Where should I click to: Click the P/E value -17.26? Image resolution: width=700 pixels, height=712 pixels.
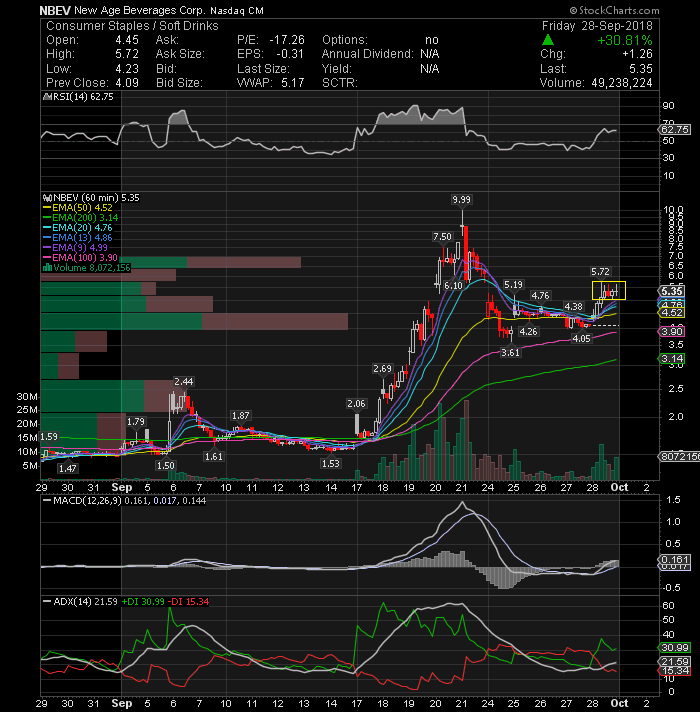[x=286, y=40]
